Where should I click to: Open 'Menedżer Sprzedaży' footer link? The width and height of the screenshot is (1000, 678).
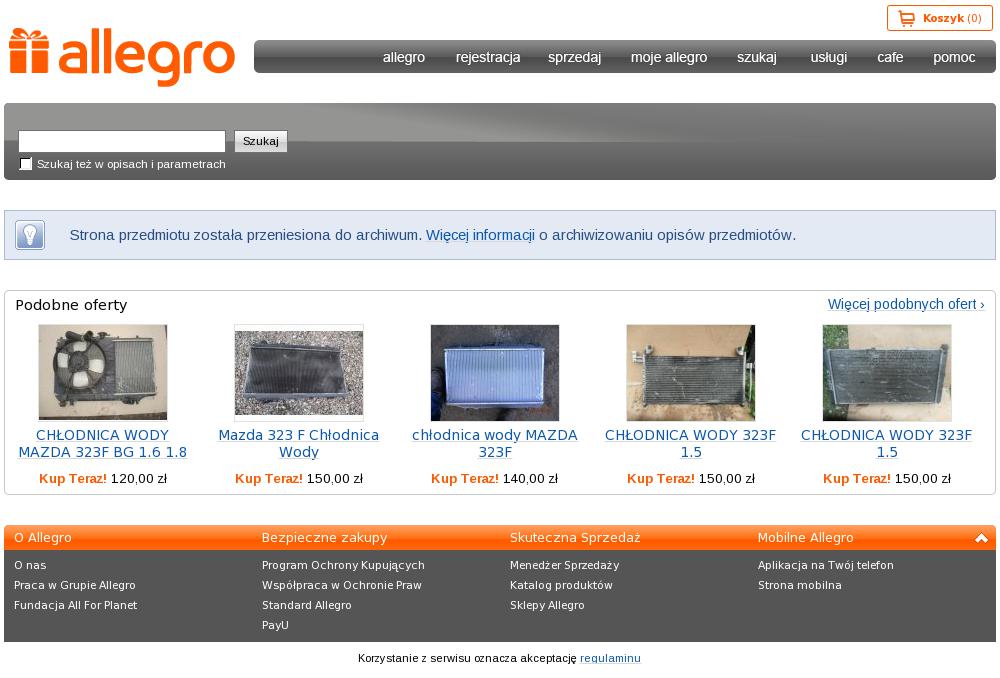pos(564,565)
